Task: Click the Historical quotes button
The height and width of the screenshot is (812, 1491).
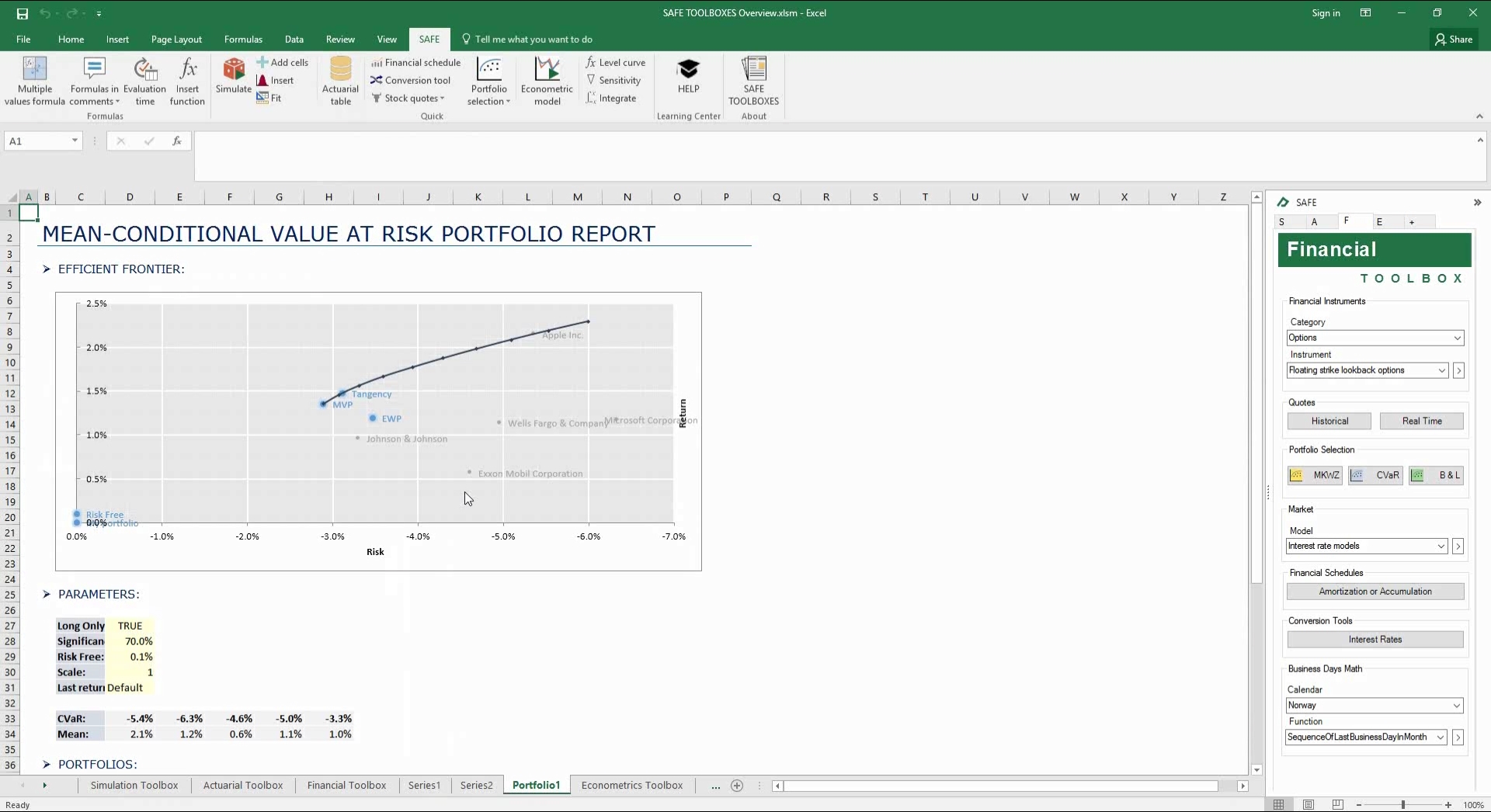Action: tap(1329, 421)
